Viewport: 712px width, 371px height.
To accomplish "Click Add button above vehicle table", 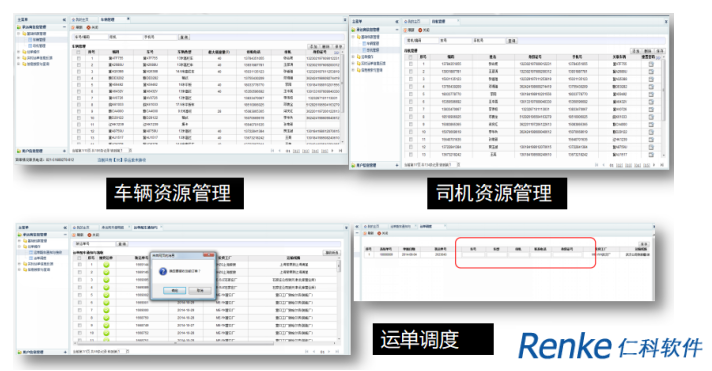I will 313,46.
